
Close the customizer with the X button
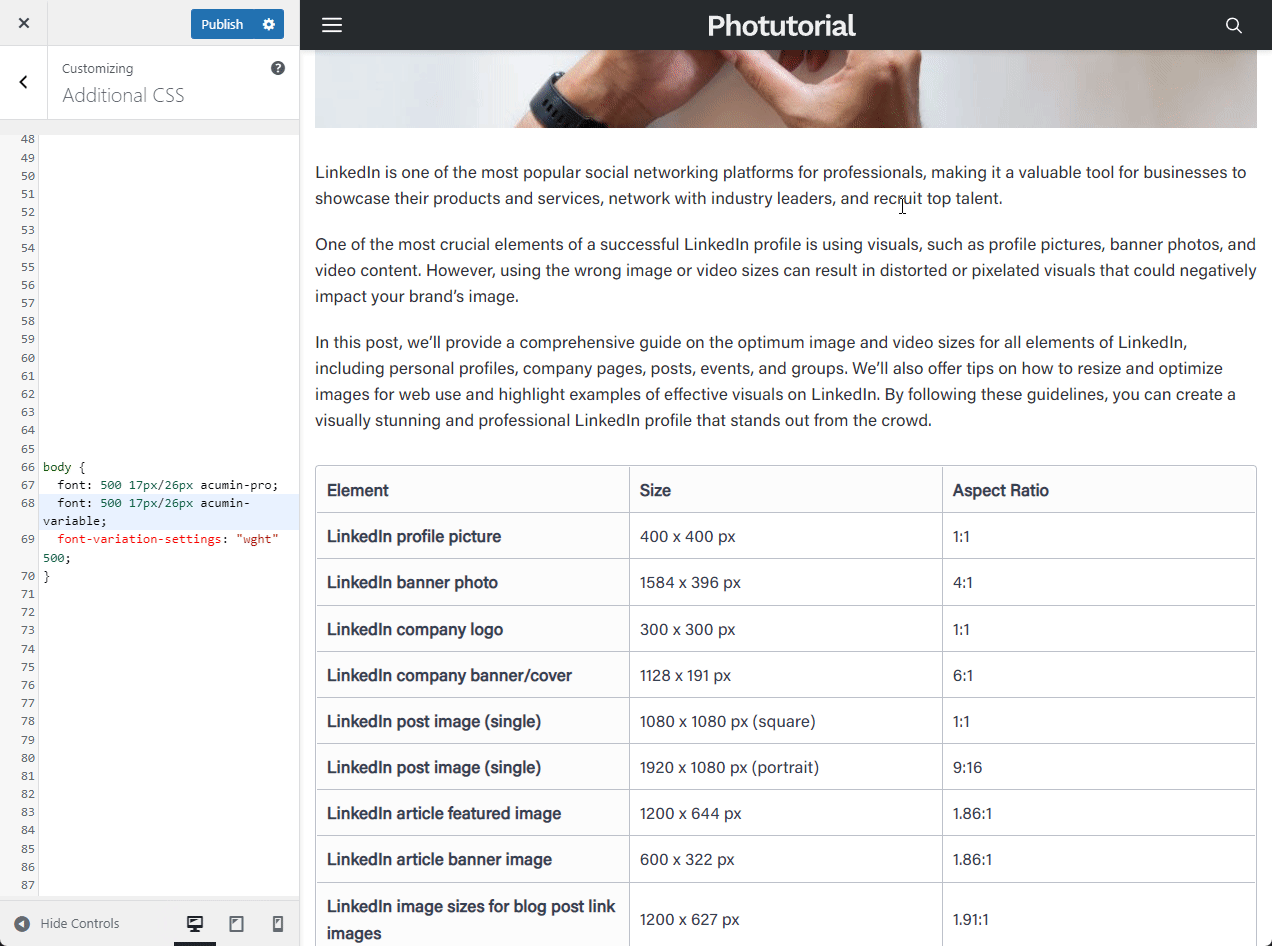[23, 23]
